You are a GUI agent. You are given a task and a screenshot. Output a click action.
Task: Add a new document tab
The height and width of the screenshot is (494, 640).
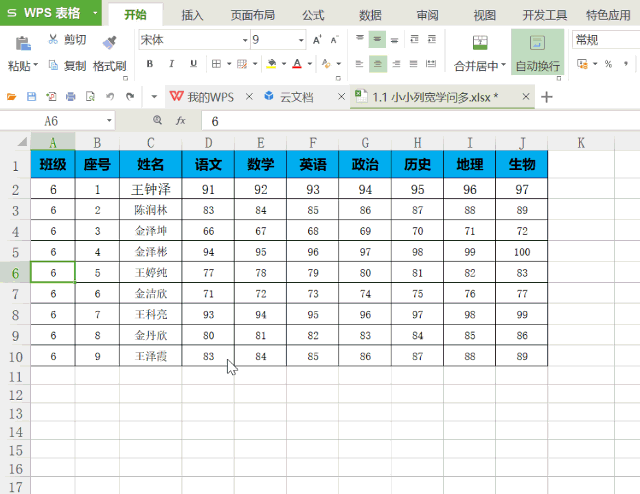(x=547, y=97)
